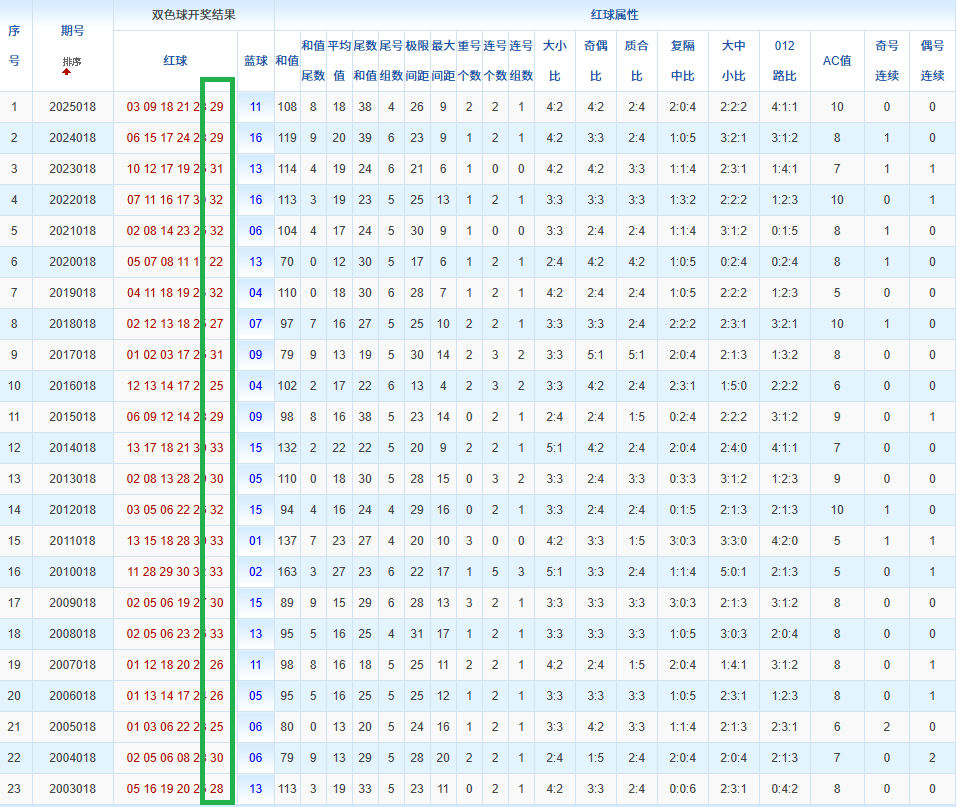Select the 蓝球 column header
Viewport: 956px width, 807px height.
(x=256, y=61)
